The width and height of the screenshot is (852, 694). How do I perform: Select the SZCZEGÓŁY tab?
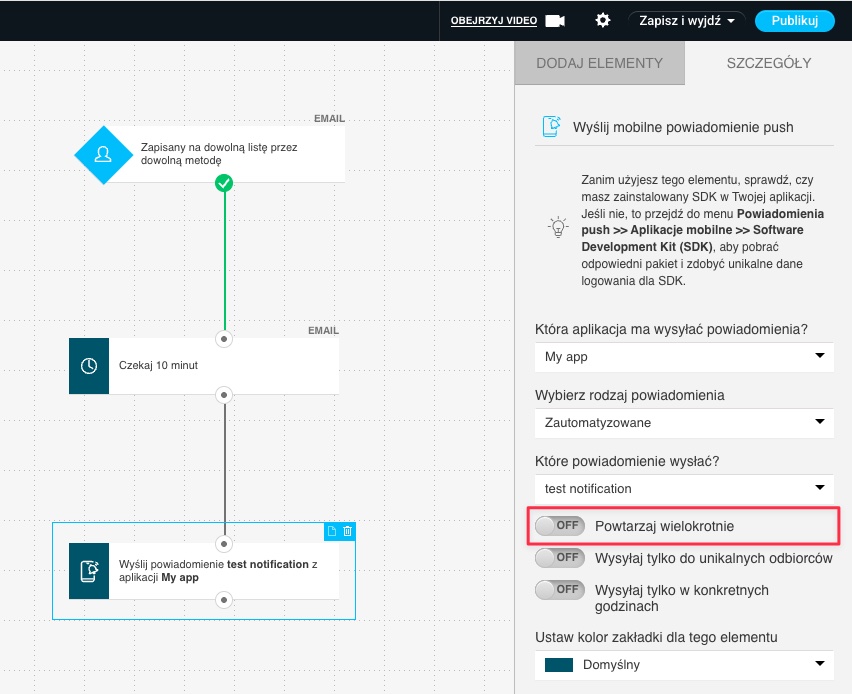(x=768, y=63)
